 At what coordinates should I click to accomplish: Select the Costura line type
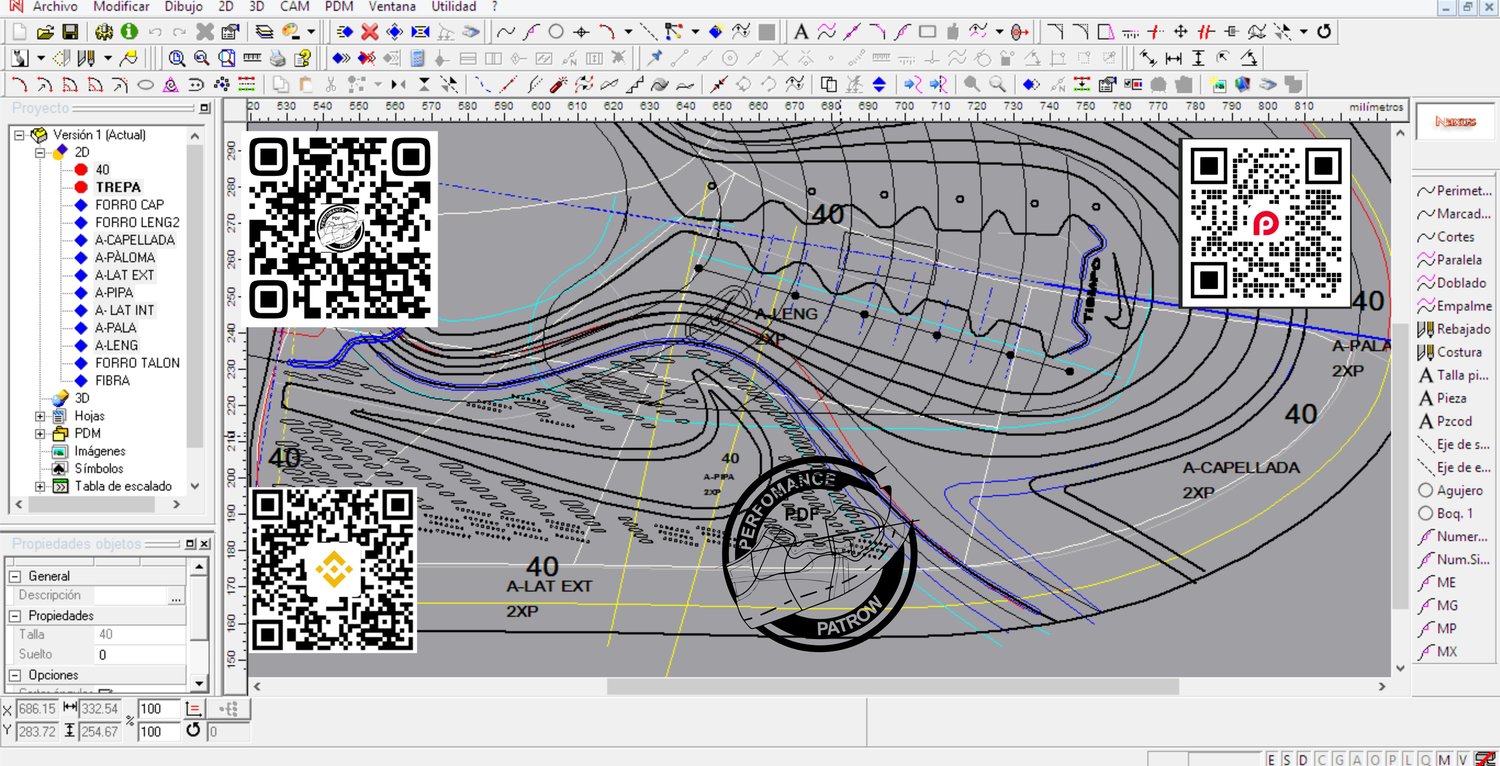(x=1450, y=352)
